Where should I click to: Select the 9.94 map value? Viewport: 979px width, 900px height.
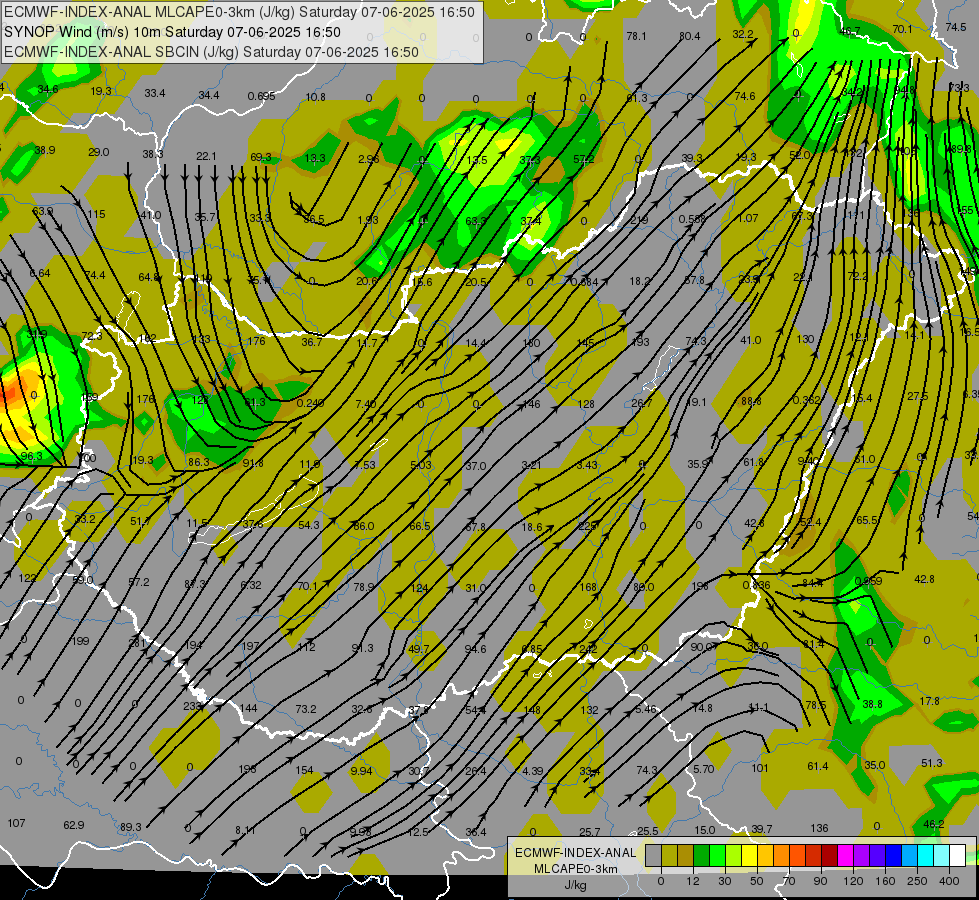click(x=361, y=771)
